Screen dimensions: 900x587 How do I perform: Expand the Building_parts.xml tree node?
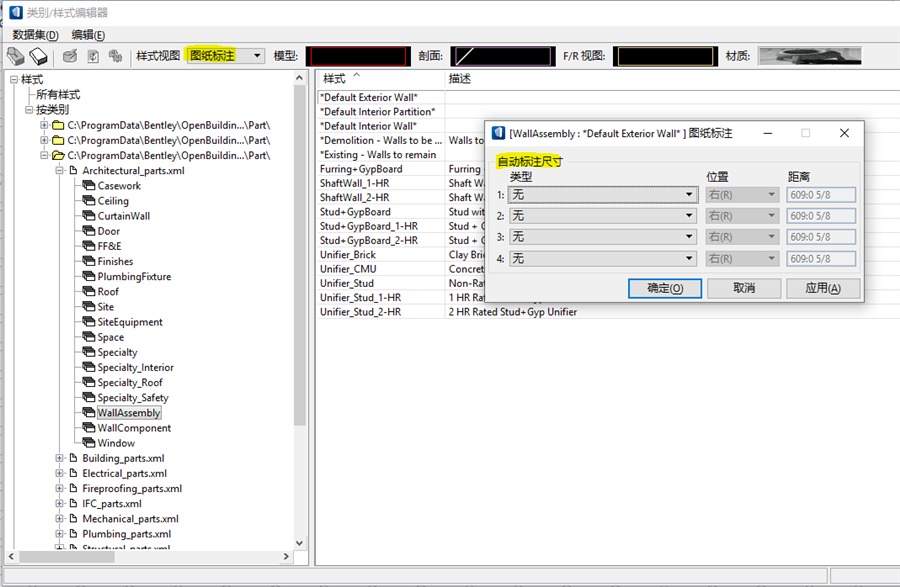click(x=59, y=458)
